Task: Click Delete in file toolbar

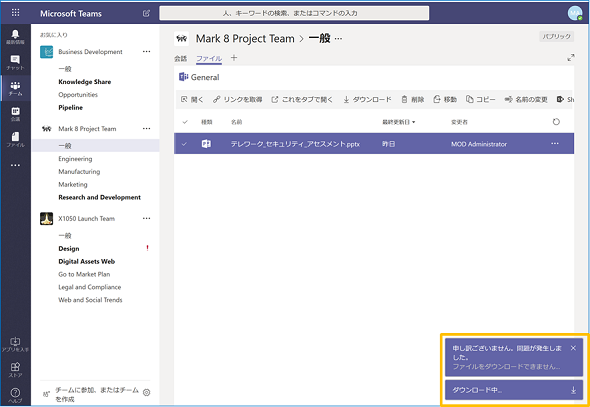Action: tap(412, 99)
